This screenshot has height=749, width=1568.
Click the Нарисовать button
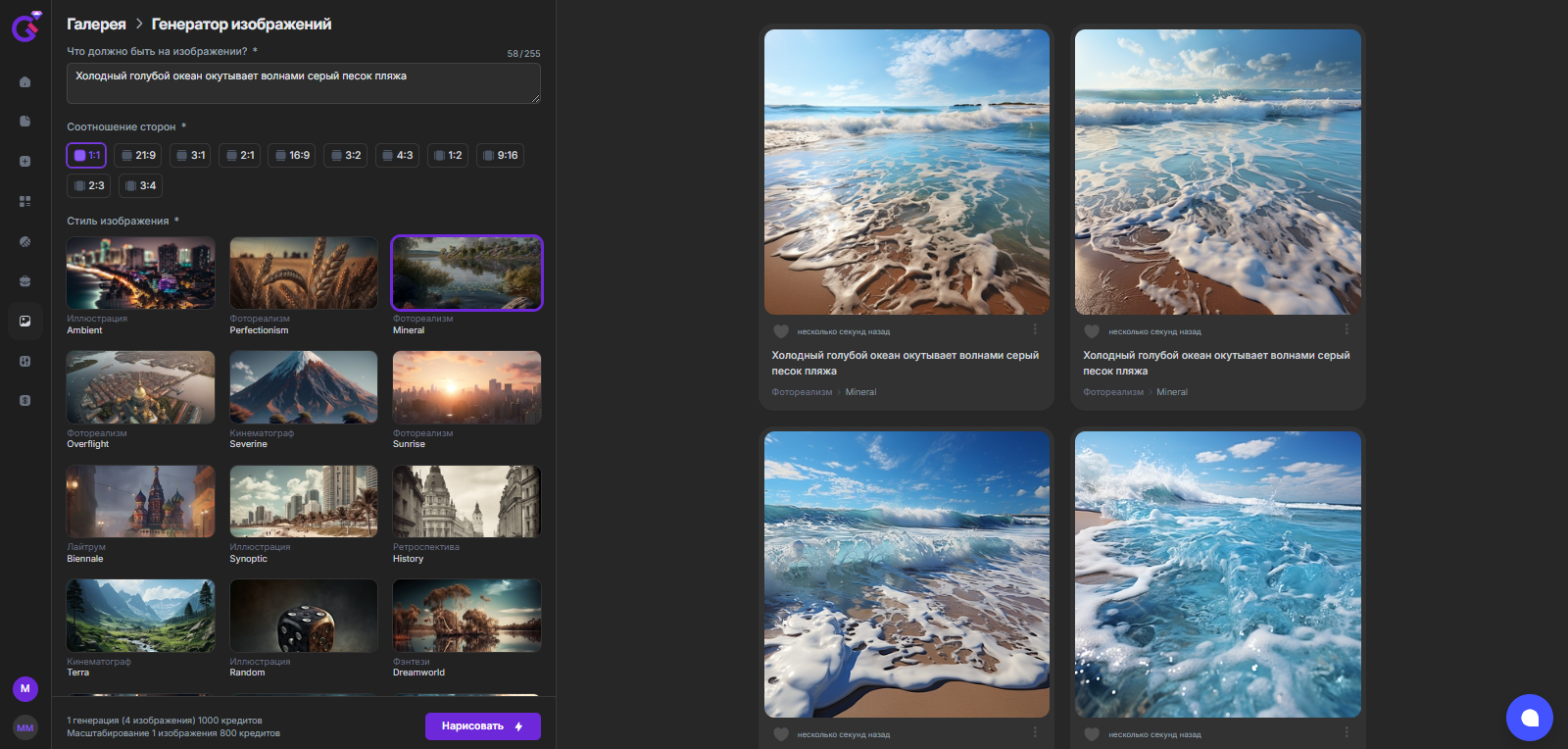click(483, 726)
